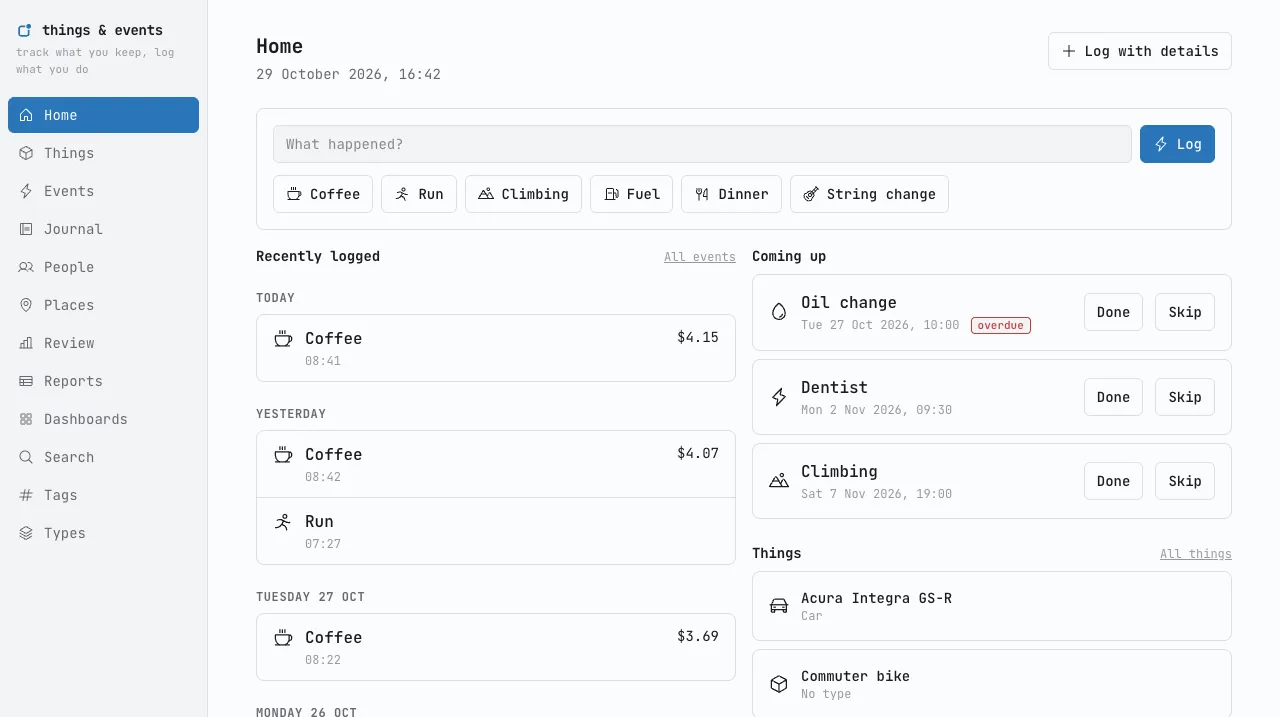Screen dimensions: 1280x717
Task: Click the Dashboards grid icon
Action: point(26,419)
